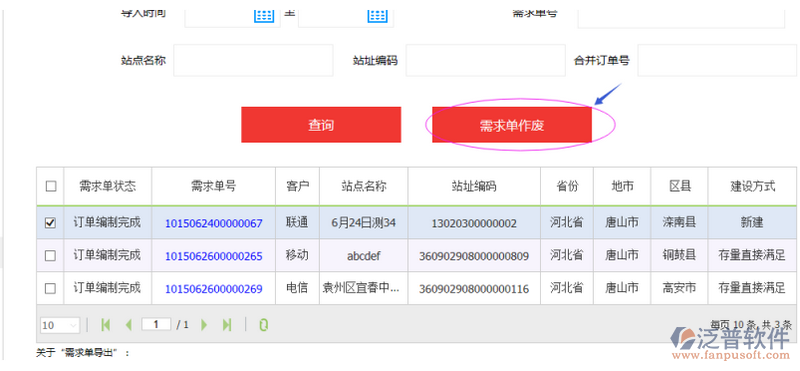Click 存量直接满足 in the 铜鼓县 row
Image resolution: width=800 pixels, height=371 pixels.
(x=752, y=255)
